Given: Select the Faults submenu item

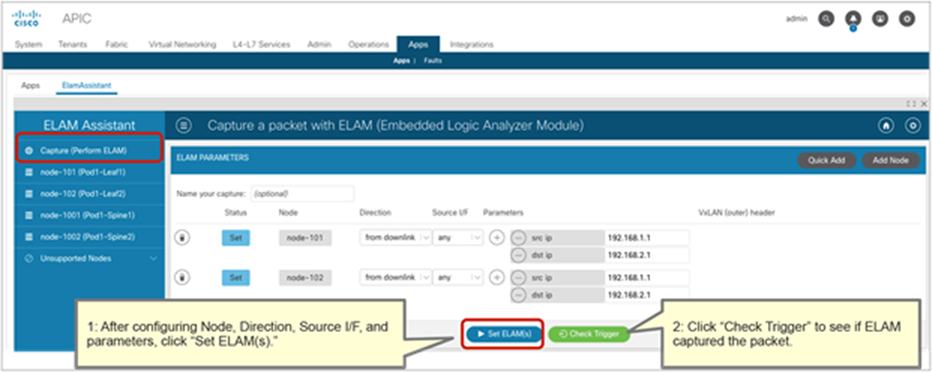Looking at the screenshot, I should (433, 61).
